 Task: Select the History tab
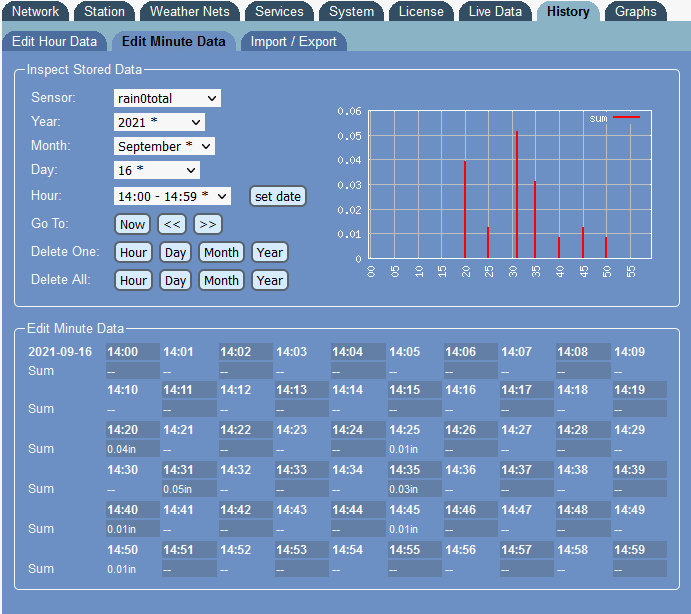568,11
